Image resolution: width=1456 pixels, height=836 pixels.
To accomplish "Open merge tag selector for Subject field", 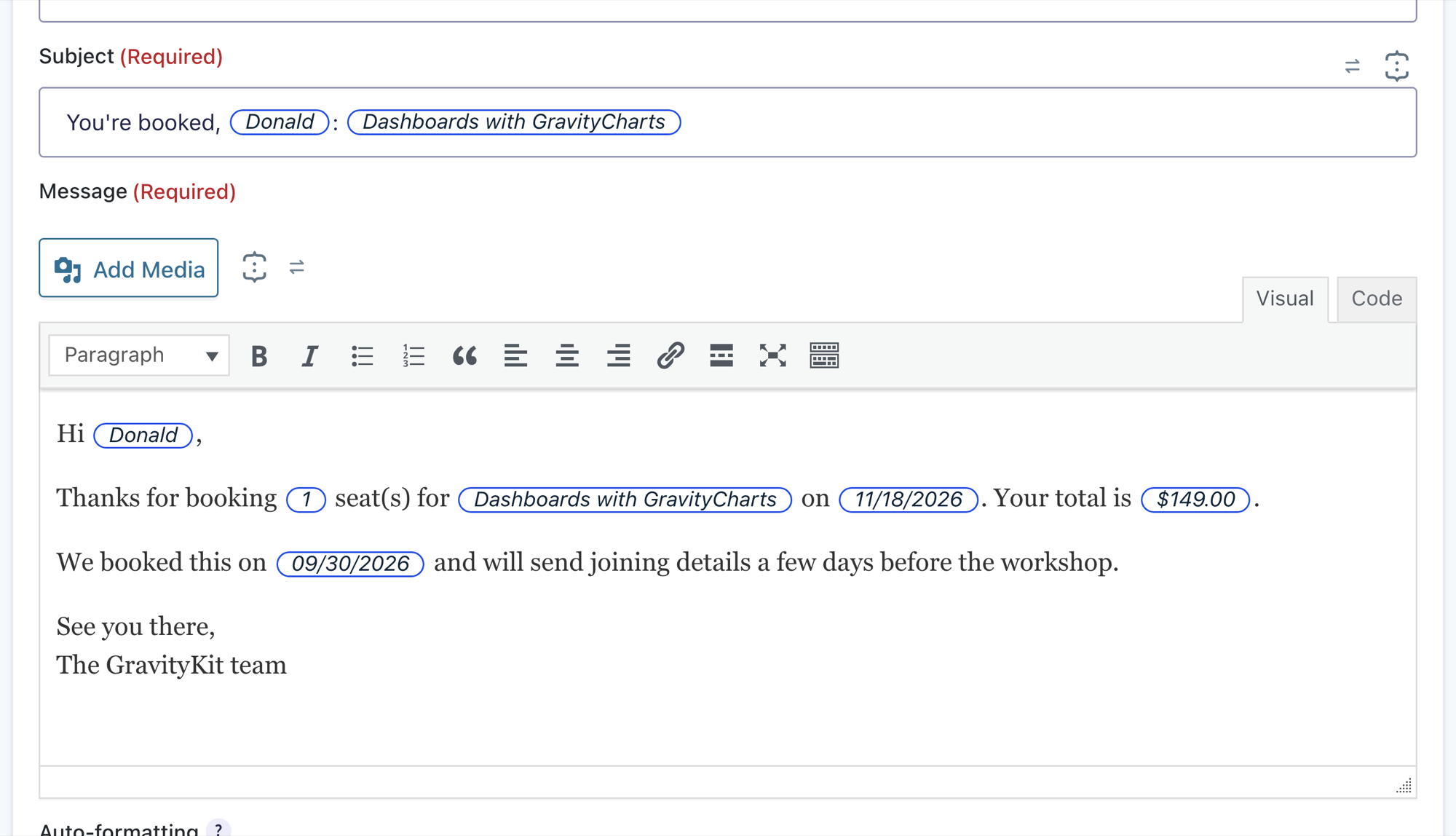I will tap(1397, 66).
